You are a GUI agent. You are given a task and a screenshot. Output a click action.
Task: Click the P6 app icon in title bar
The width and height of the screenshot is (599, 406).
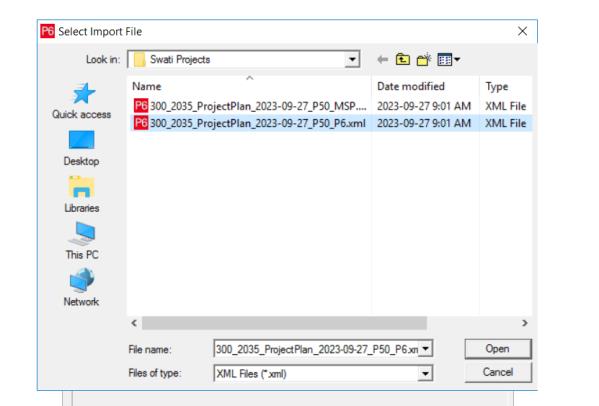(48, 31)
